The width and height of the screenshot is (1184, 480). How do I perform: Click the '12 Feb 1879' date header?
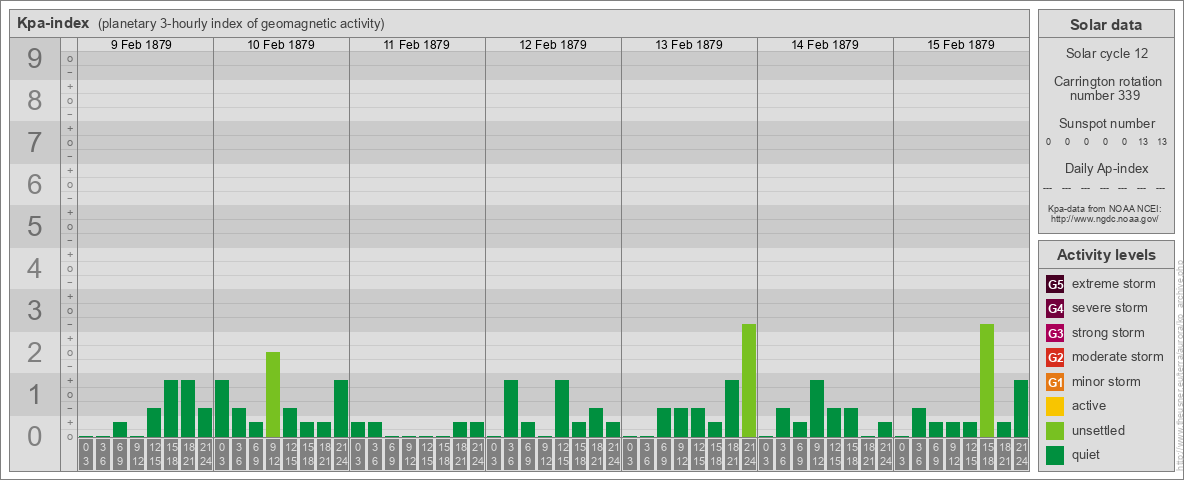pos(553,45)
